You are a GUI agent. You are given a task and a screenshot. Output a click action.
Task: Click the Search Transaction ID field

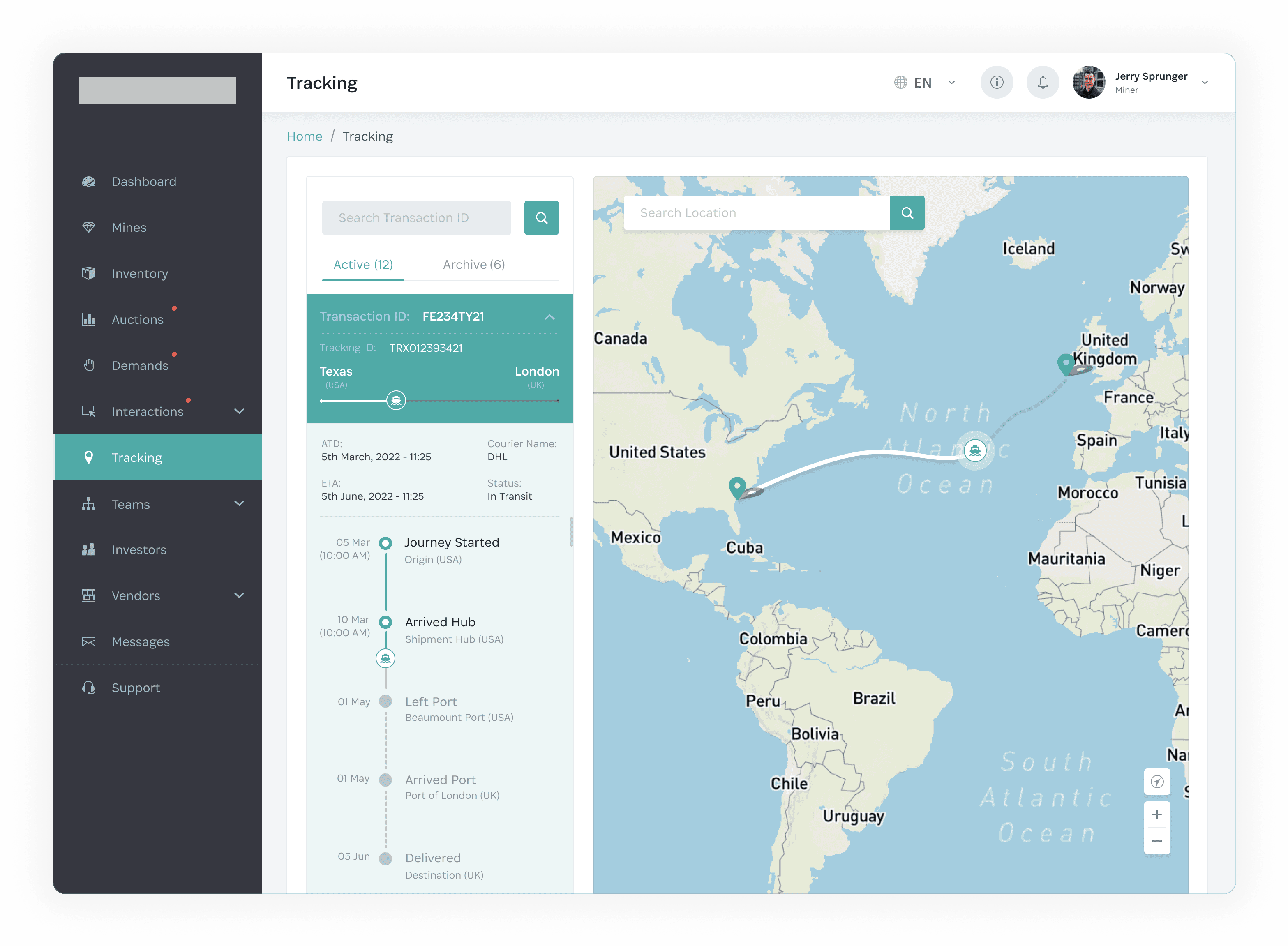click(416, 218)
